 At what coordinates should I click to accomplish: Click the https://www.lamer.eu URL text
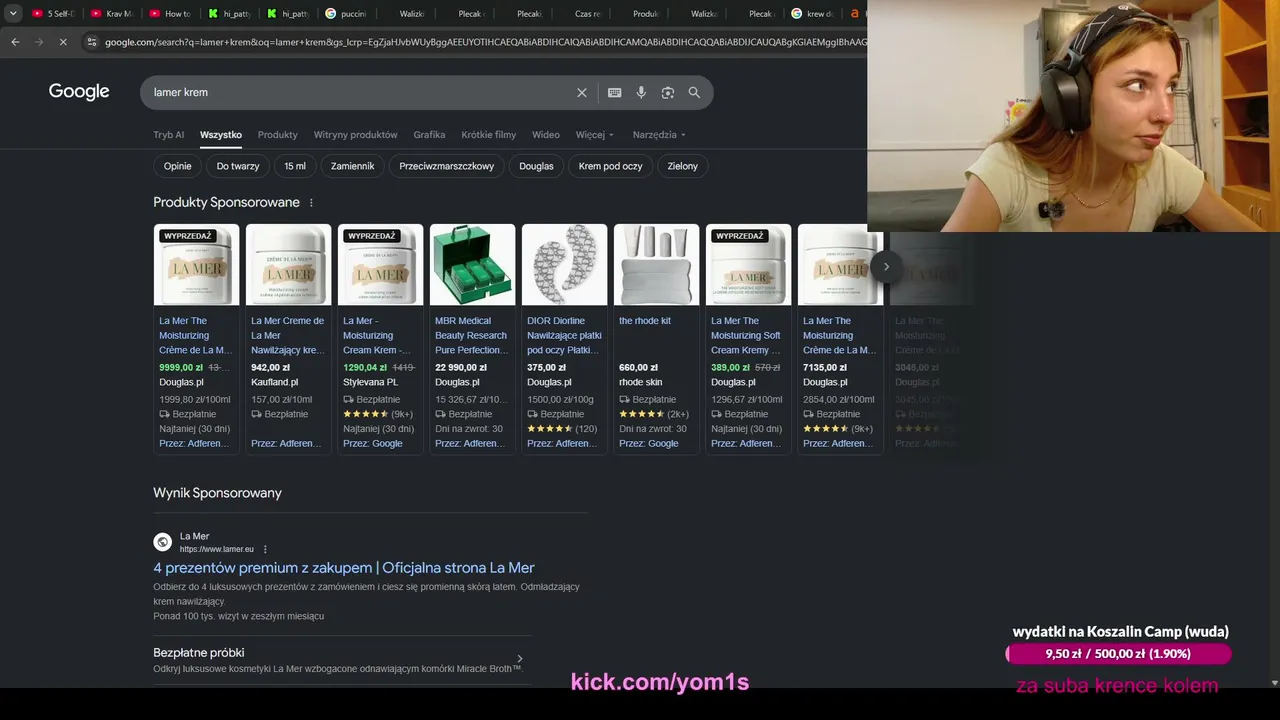217,549
